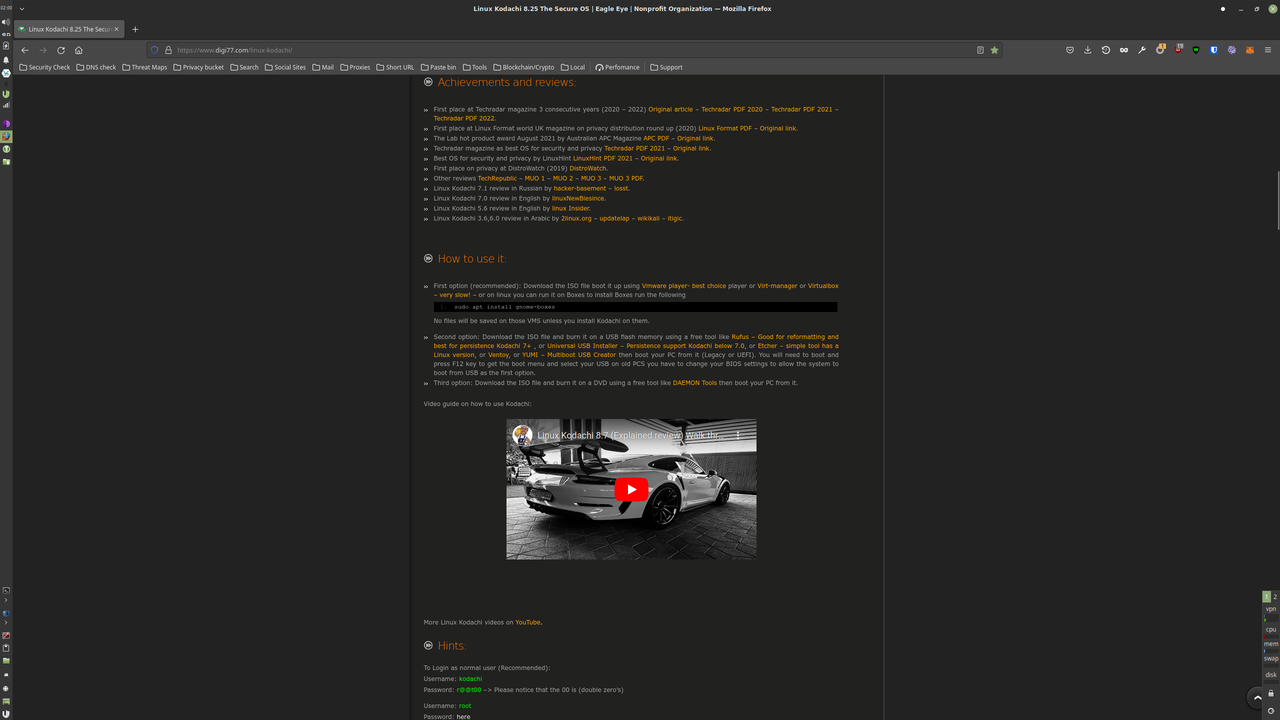The width and height of the screenshot is (1280, 720).
Task: Click the tracking protection shield icon in address bar
Action: point(155,50)
